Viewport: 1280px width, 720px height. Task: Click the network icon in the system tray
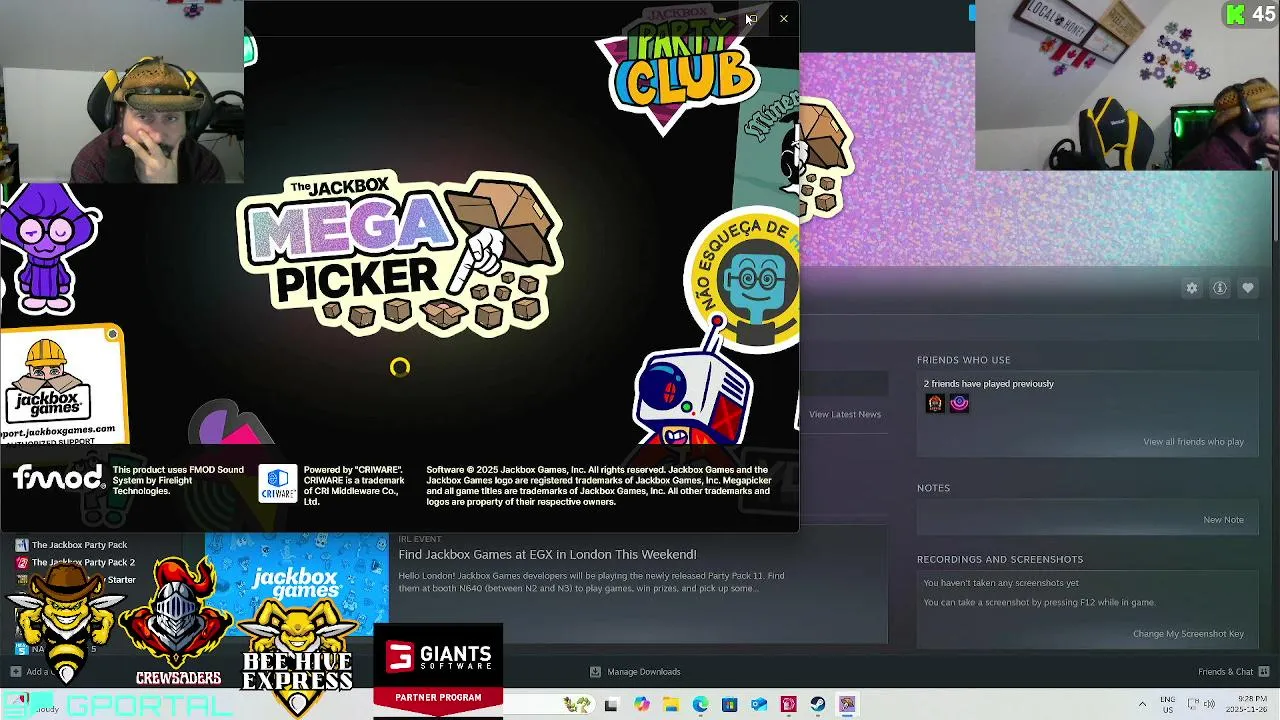click(x=1193, y=704)
